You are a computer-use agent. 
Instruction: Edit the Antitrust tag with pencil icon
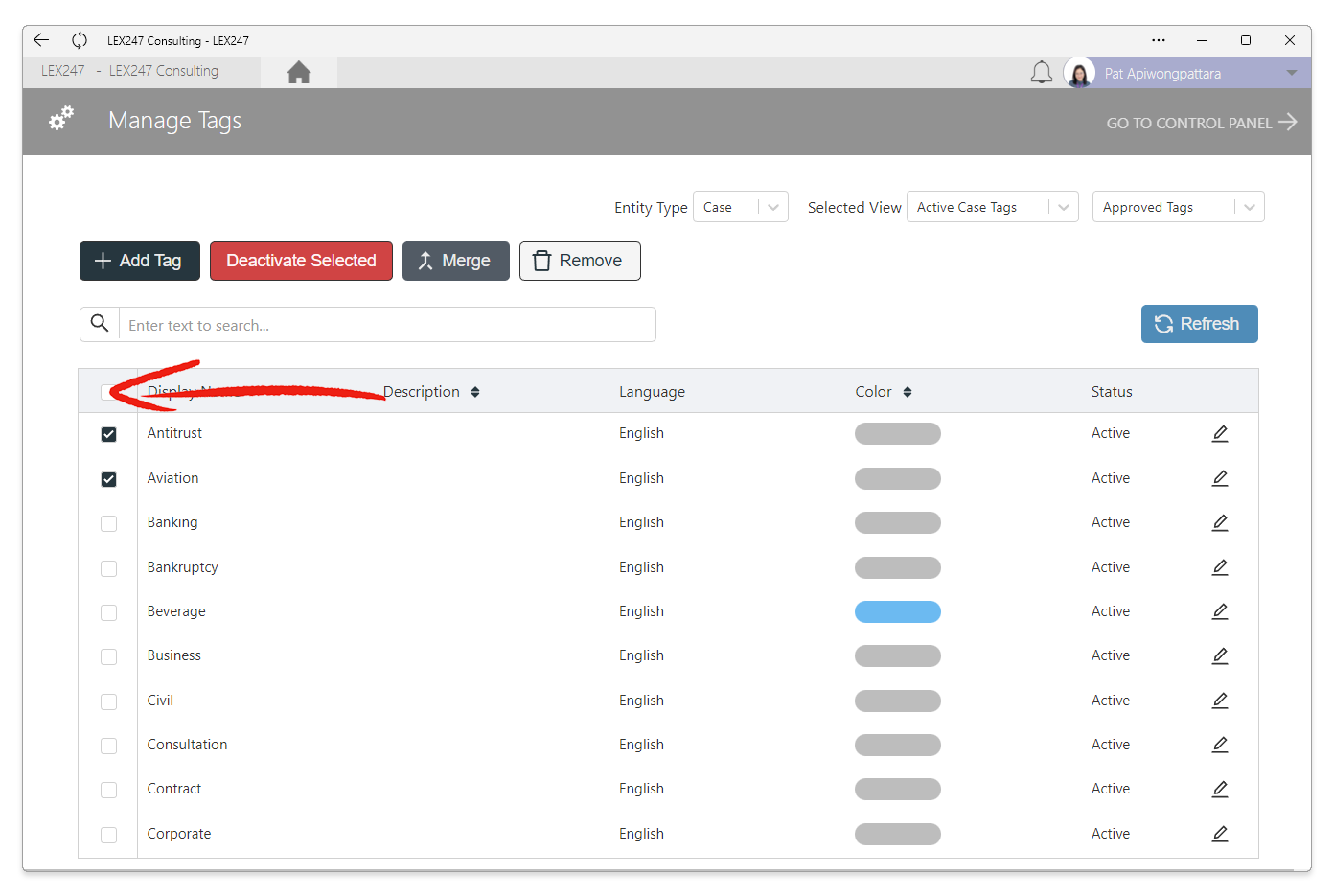point(1220,434)
